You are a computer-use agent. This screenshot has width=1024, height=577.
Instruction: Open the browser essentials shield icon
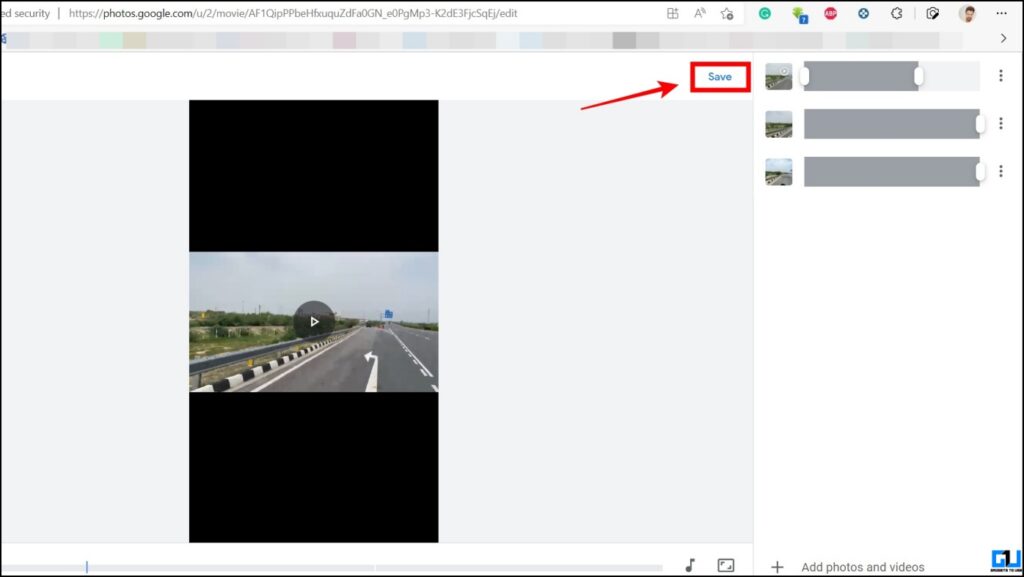point(933,13)
